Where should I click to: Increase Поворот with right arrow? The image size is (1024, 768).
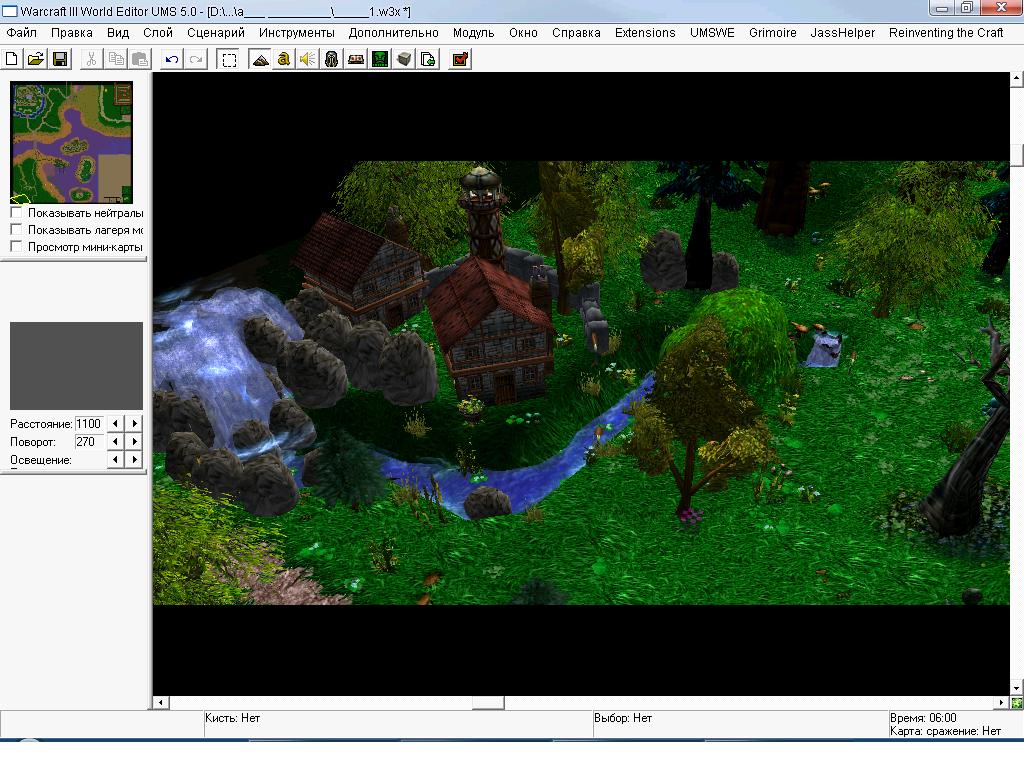point(134,441)
